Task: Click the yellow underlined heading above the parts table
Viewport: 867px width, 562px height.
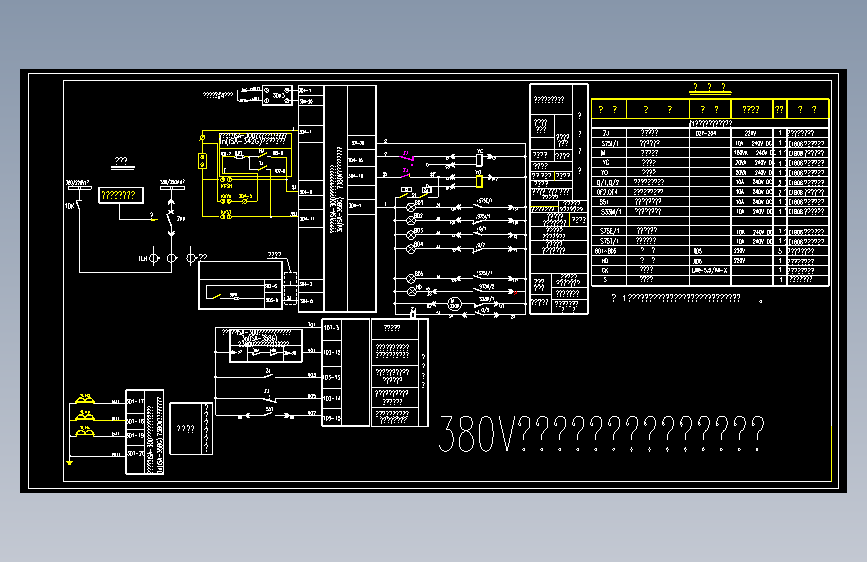Action: (x=710, y=87)
